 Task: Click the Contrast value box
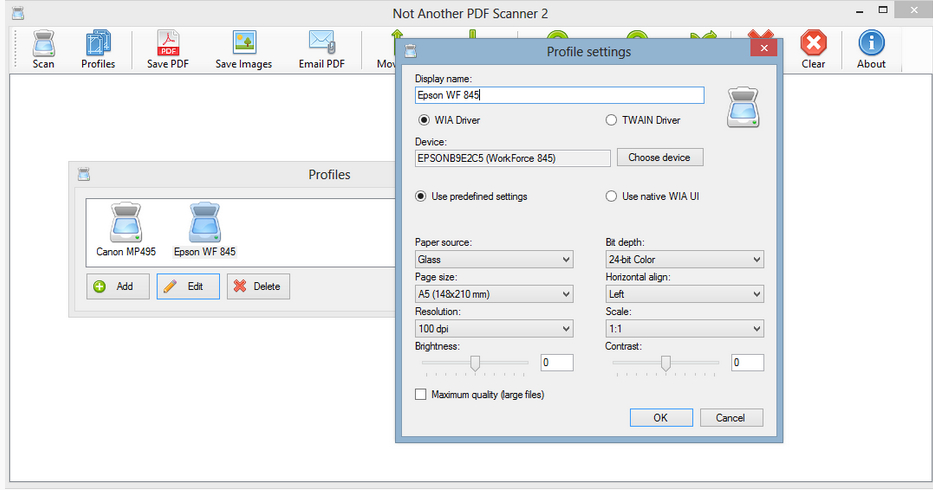coord(747,363)
